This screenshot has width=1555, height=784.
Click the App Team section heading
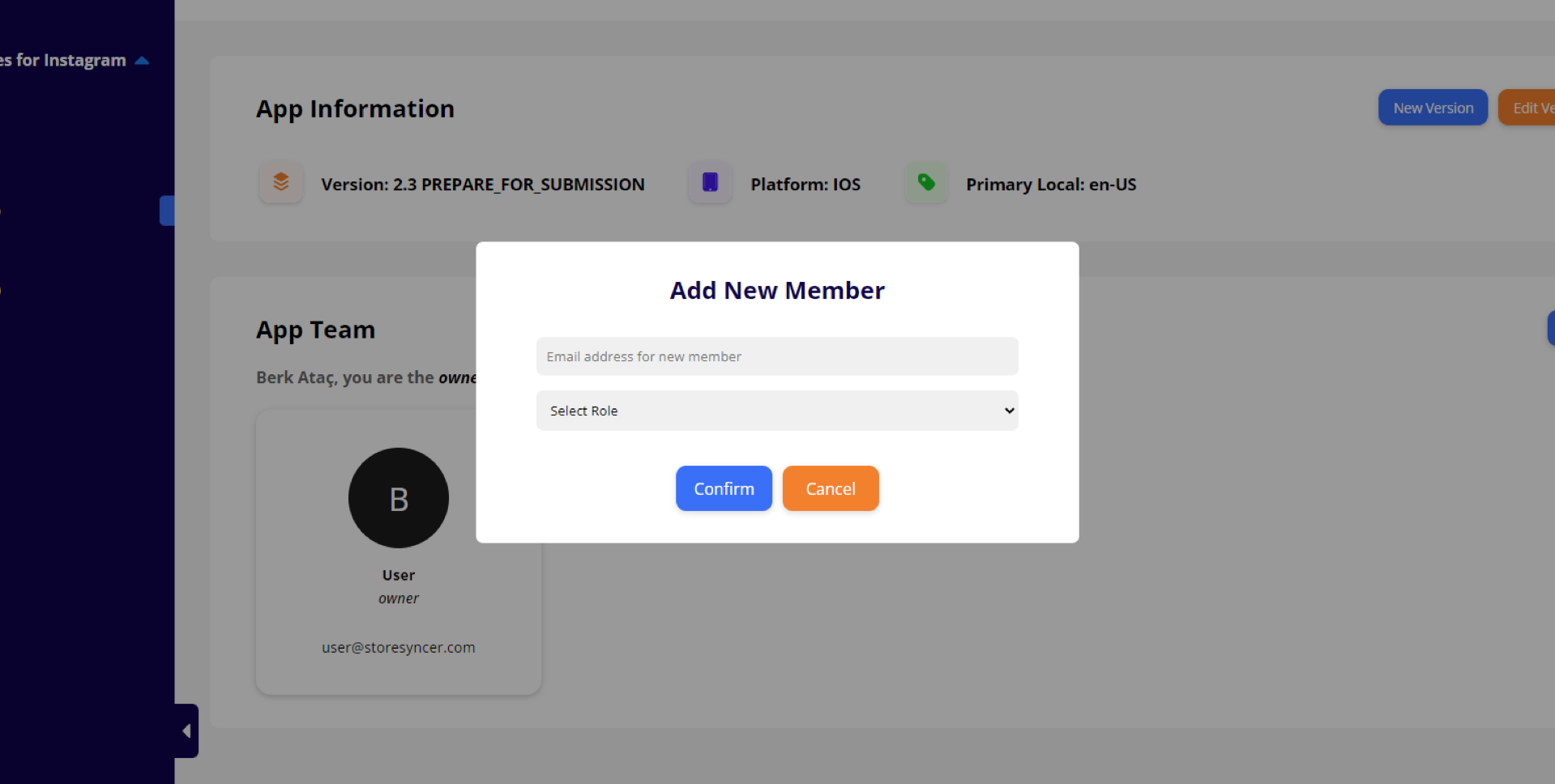click(315, 330)
